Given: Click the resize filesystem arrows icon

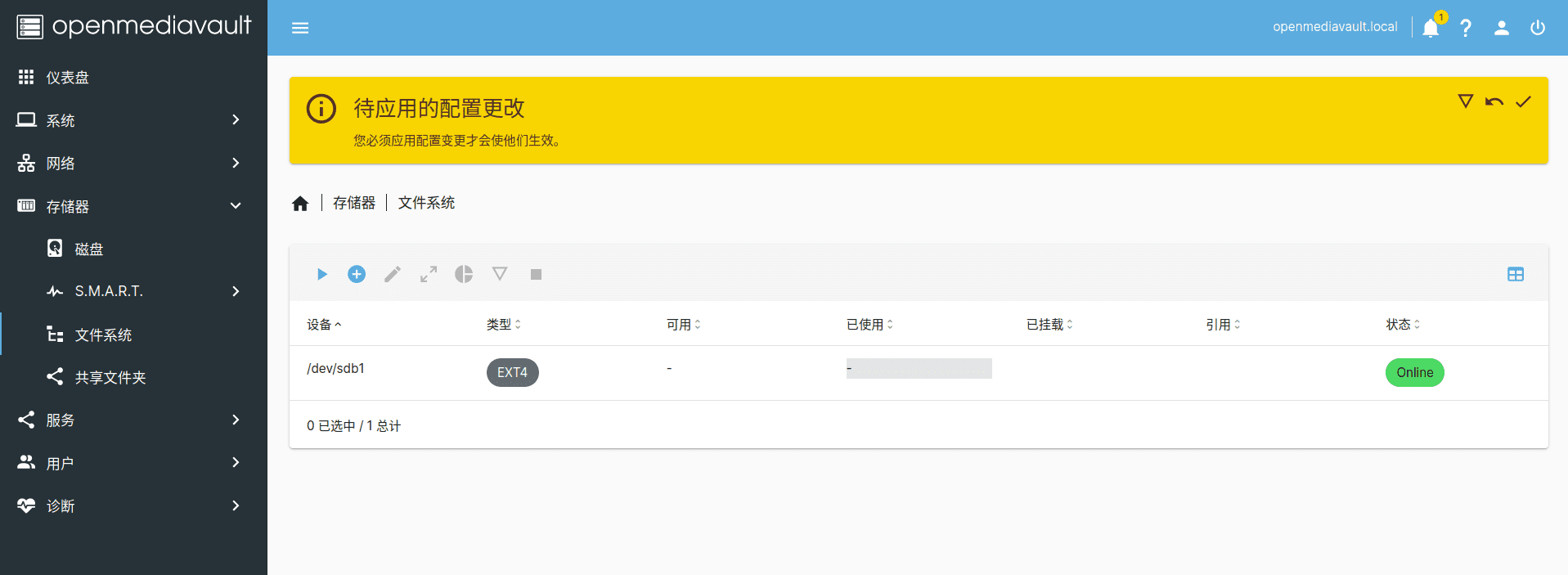Looking at the screenshot, I should tap(429, 274).
